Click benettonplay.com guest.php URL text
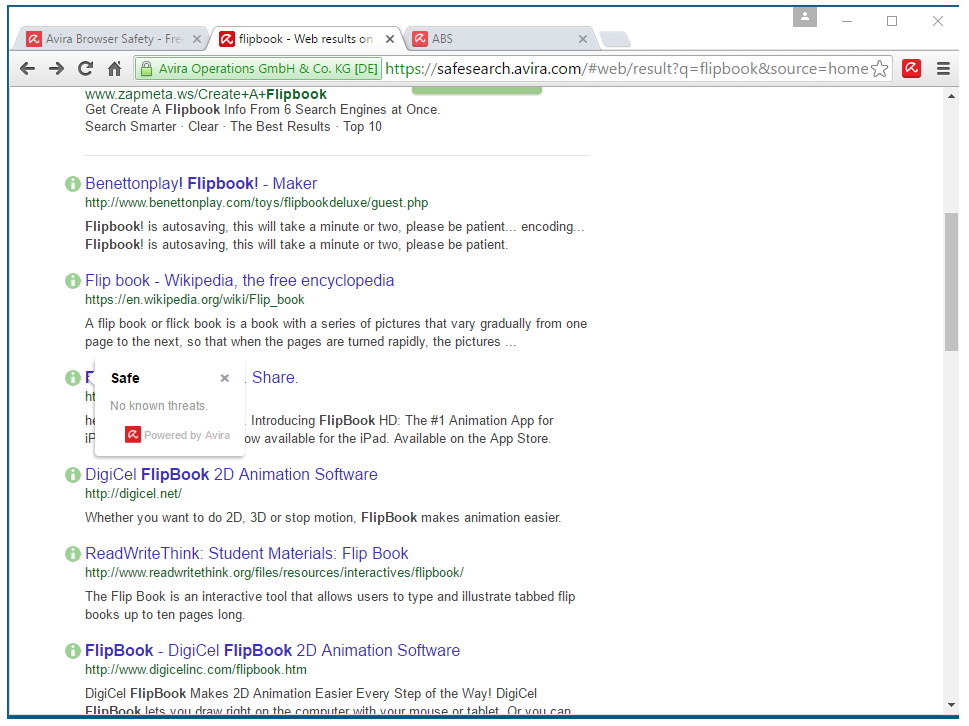Screen dimensions: 969x726 tap(256, 203)
